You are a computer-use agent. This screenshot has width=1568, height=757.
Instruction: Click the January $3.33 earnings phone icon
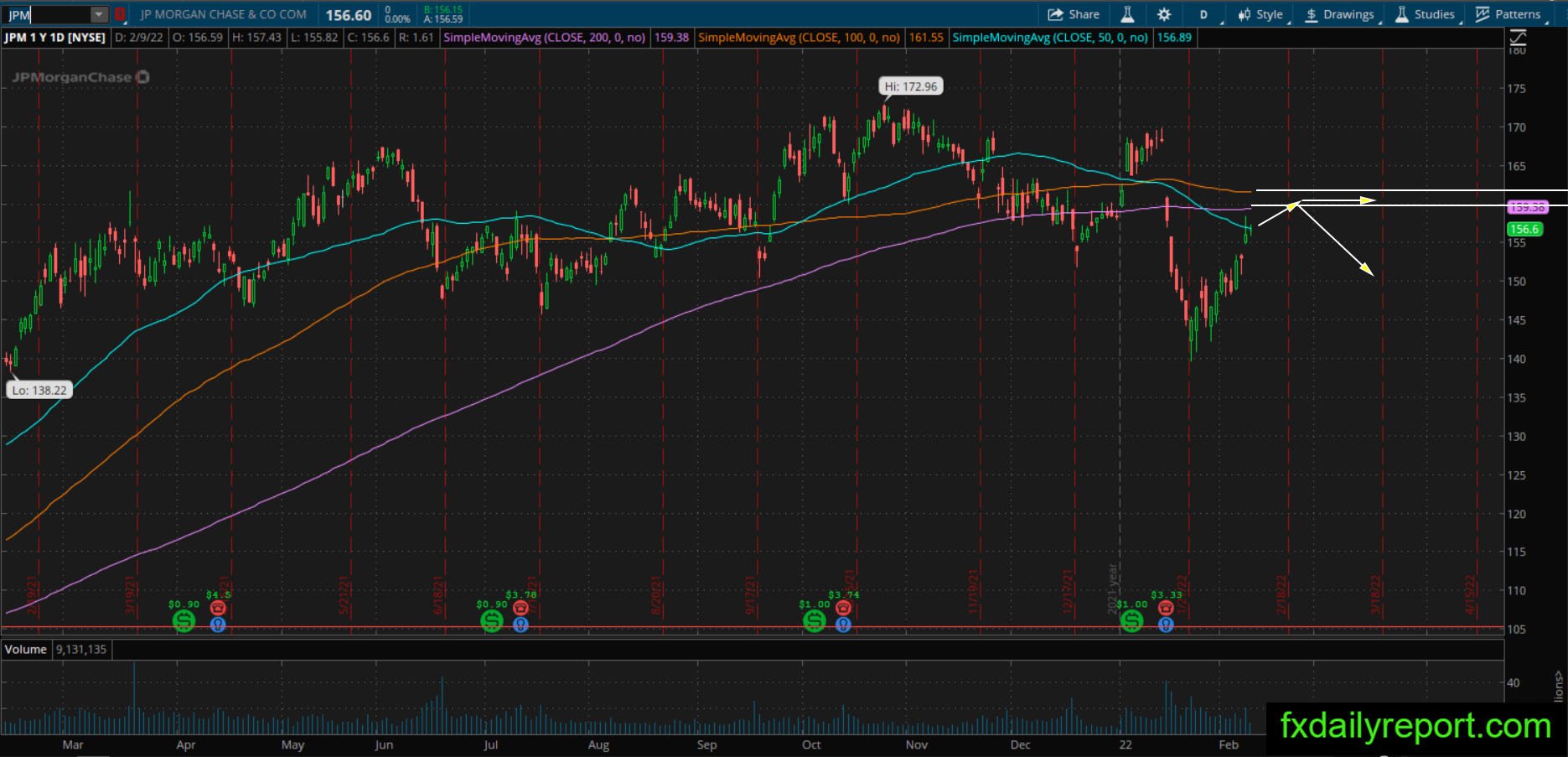pos(1166,608)
